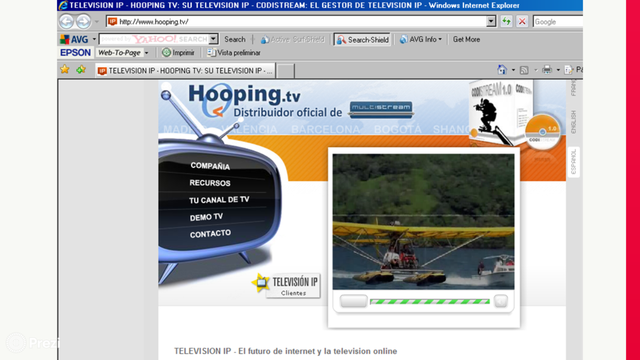
Task: Open CONTACTO menu item
Action: [x=210, y=233]
